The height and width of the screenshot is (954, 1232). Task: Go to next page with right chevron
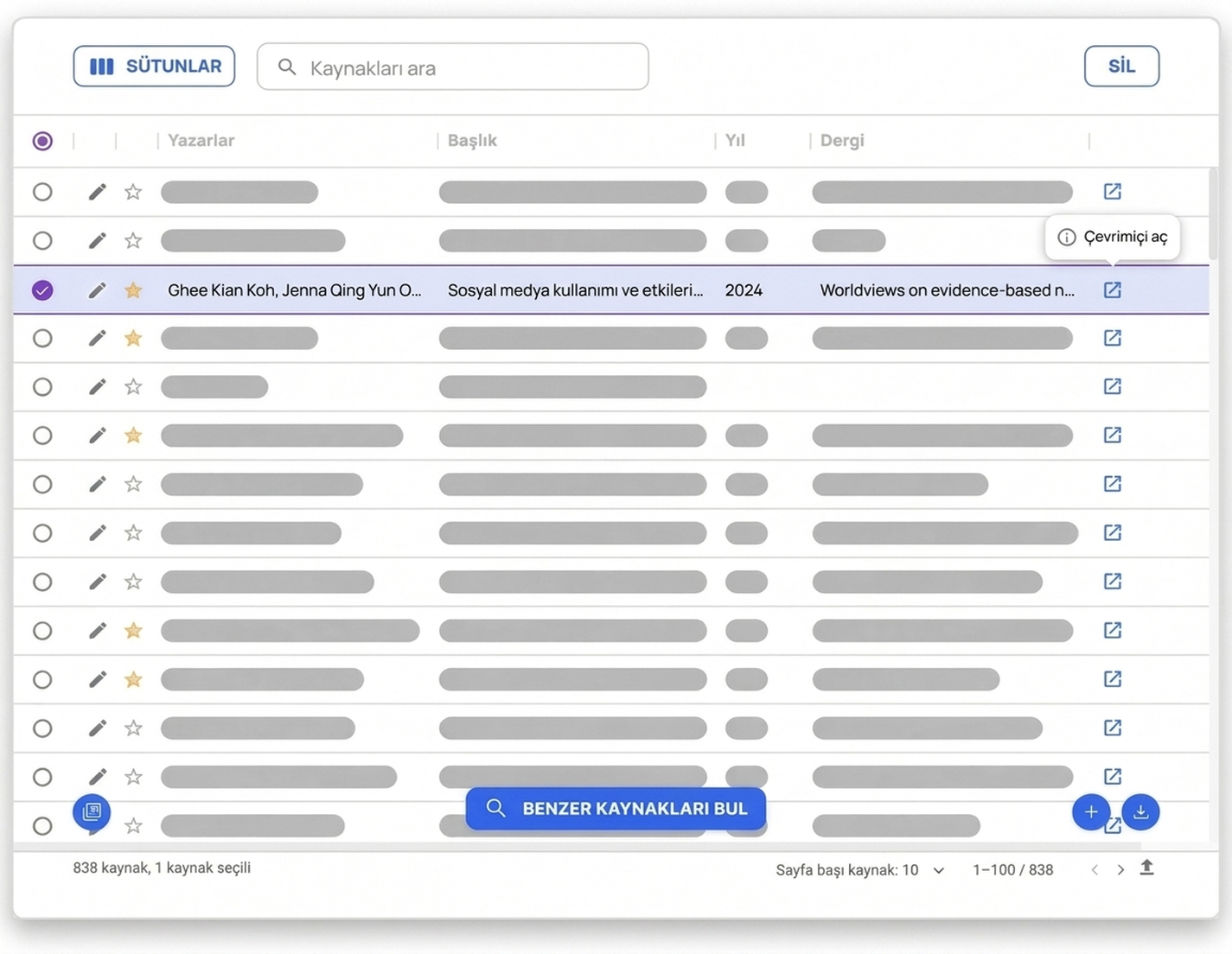click(x=1120, y=870)
